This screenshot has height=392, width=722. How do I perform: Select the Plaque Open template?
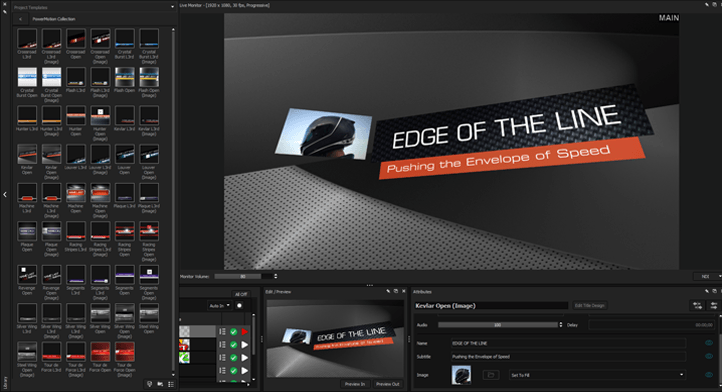tap(27, 237)
